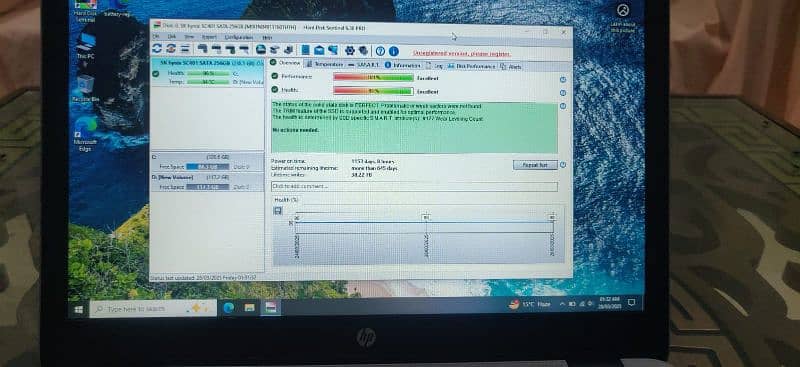800x367 pixels.
Task: Click the envelope send-report toolbar icon
Action: [319, 50]
